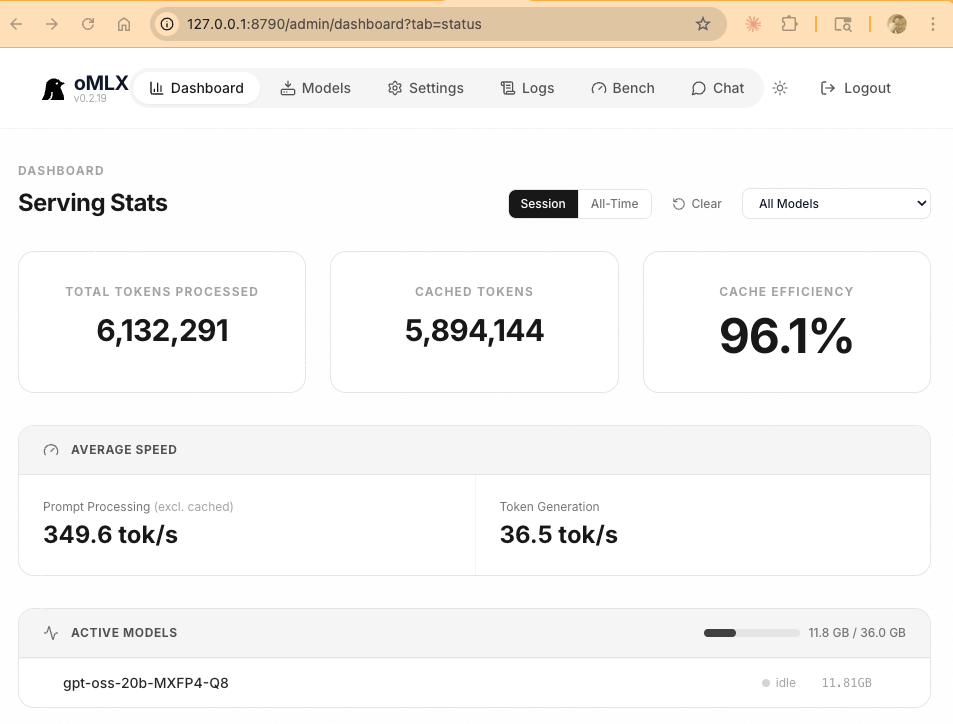Image resolution: width=953 pixels, height=724 pixels.
Task: Click the browser home icon
Action: (x=124, y=24)
